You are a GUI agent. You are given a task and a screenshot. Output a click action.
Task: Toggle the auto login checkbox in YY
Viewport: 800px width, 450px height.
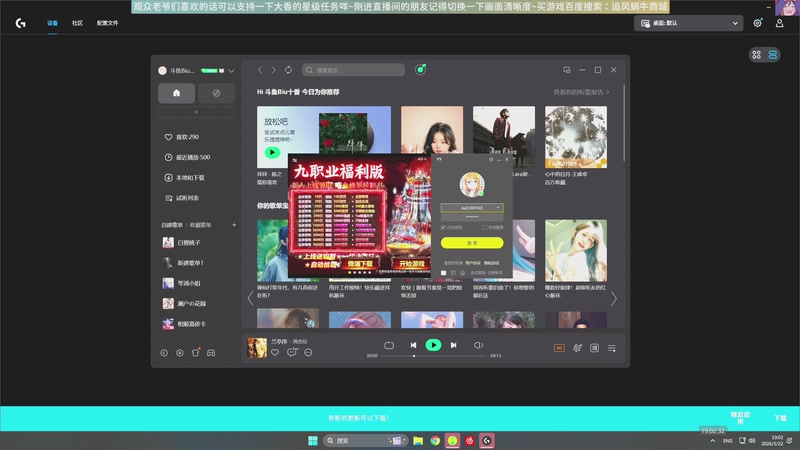(485, 228)
